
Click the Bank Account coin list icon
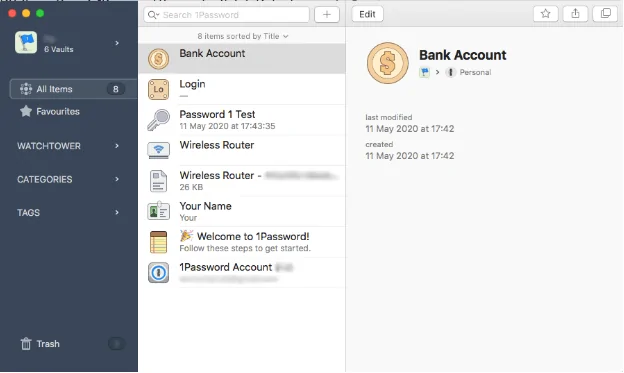[158, 59]
